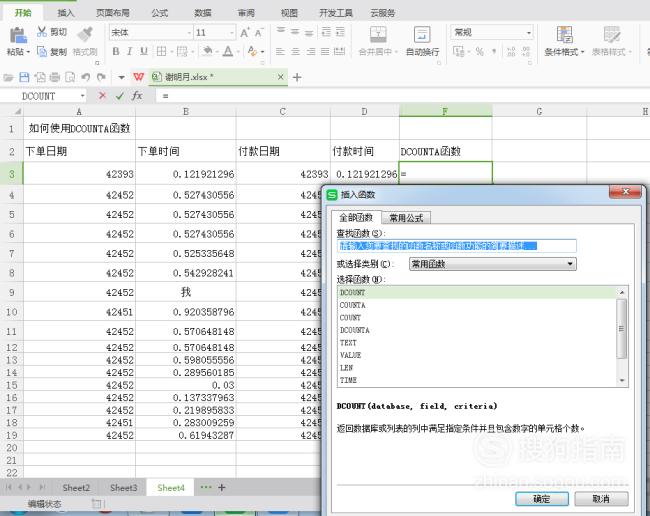The image size is (650, 516).
Task: Click the Undo arrow
Action: pyautogui.click(x=85, y=77)
